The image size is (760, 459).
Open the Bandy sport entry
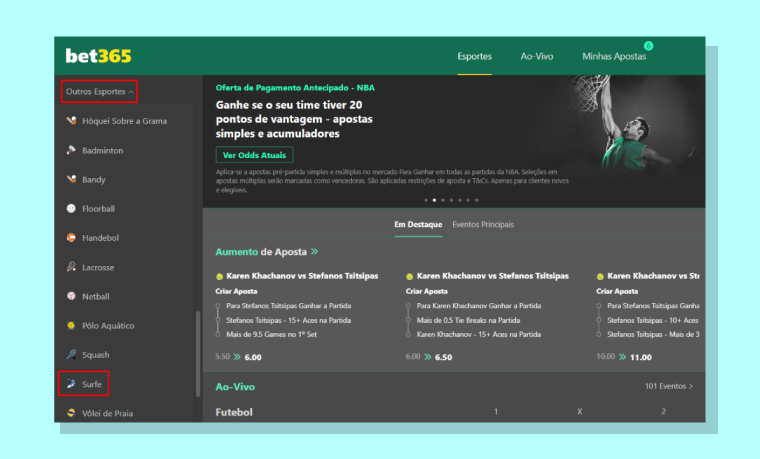[x=94, y=180]
